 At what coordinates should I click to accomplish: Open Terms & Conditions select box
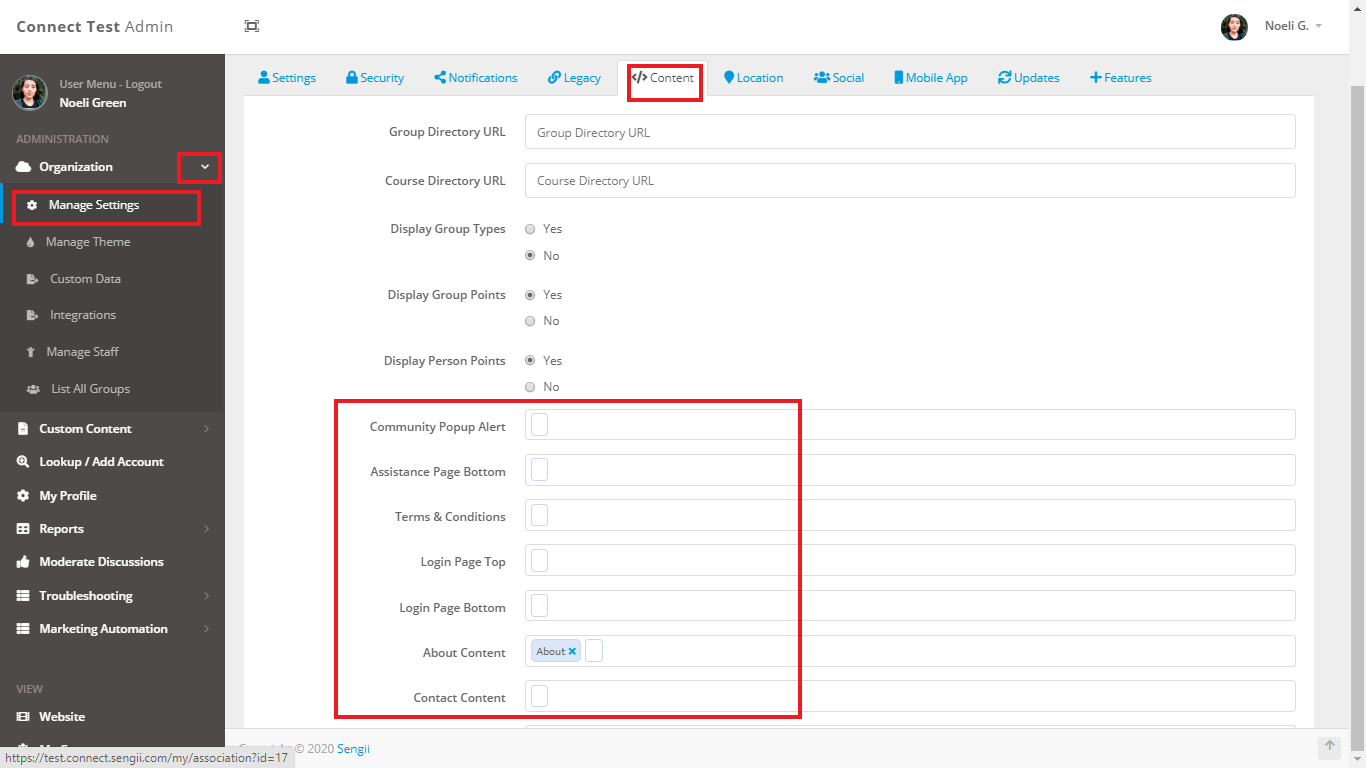[910, 515]
